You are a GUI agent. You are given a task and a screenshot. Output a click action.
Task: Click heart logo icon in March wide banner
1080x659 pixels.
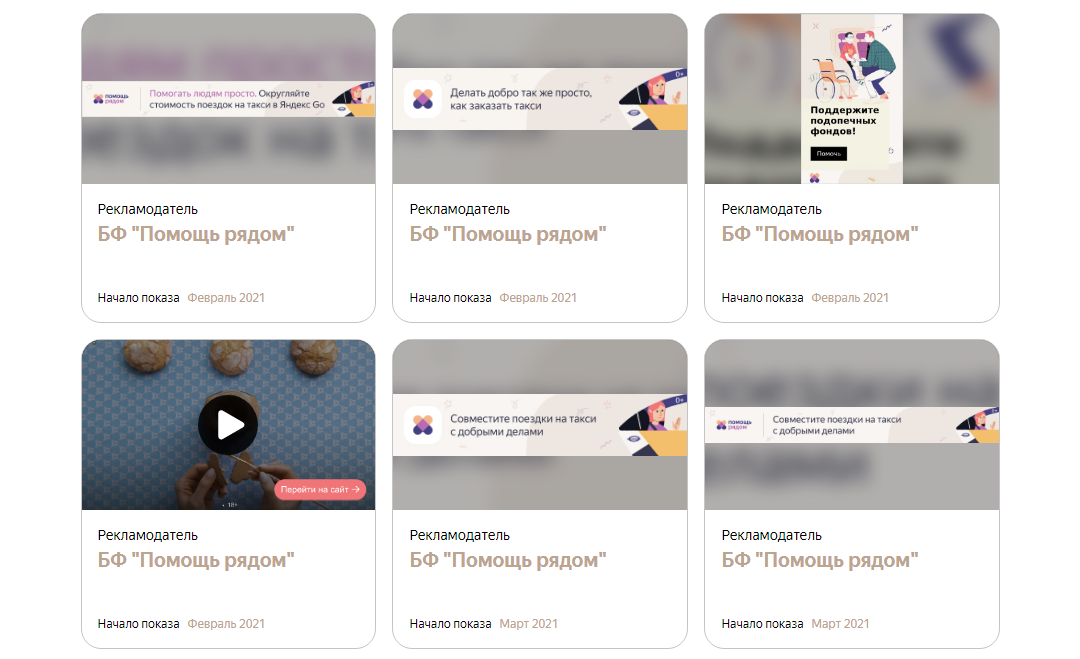423,425
